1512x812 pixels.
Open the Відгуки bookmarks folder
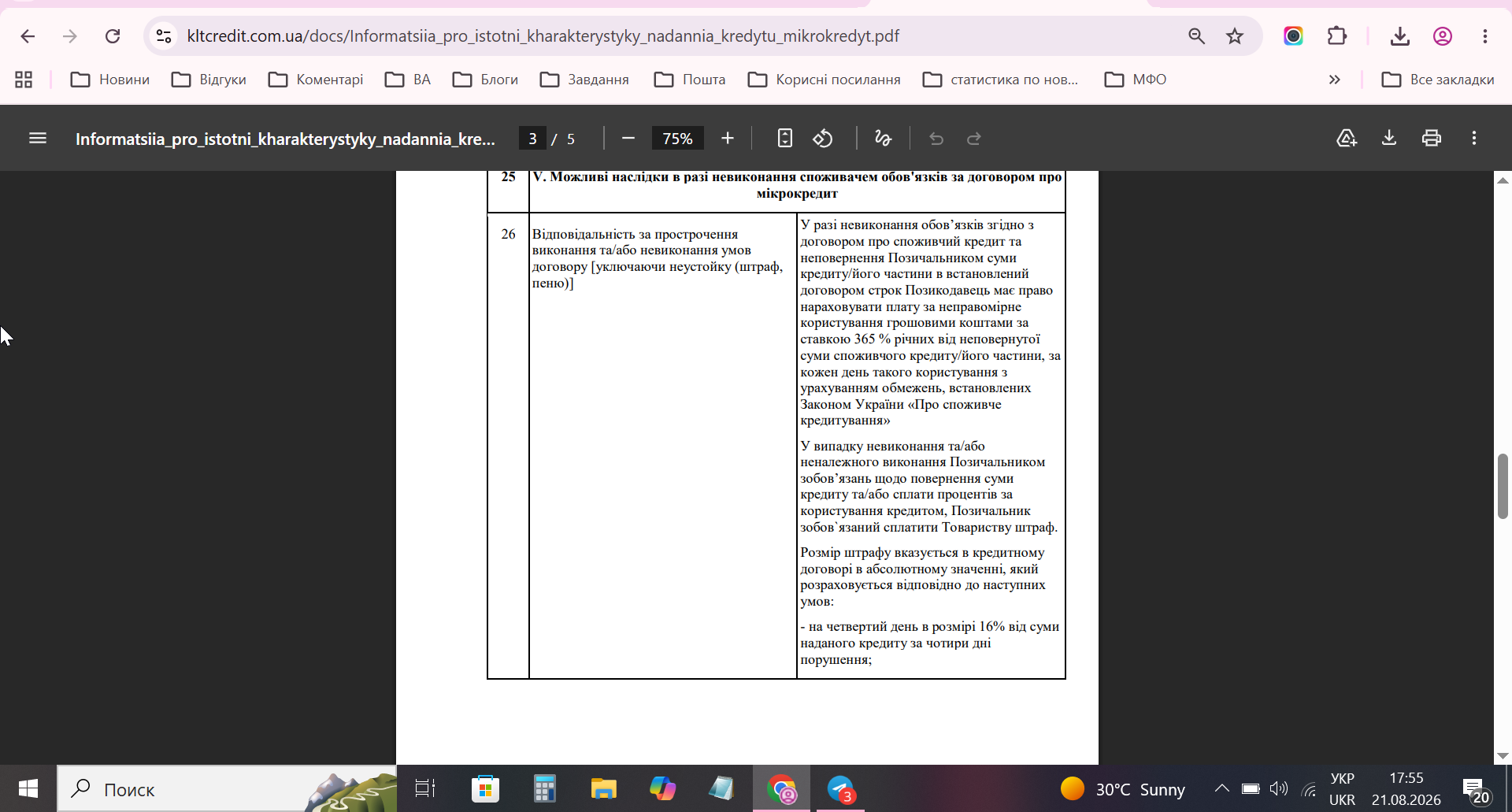tap(209, 80)
